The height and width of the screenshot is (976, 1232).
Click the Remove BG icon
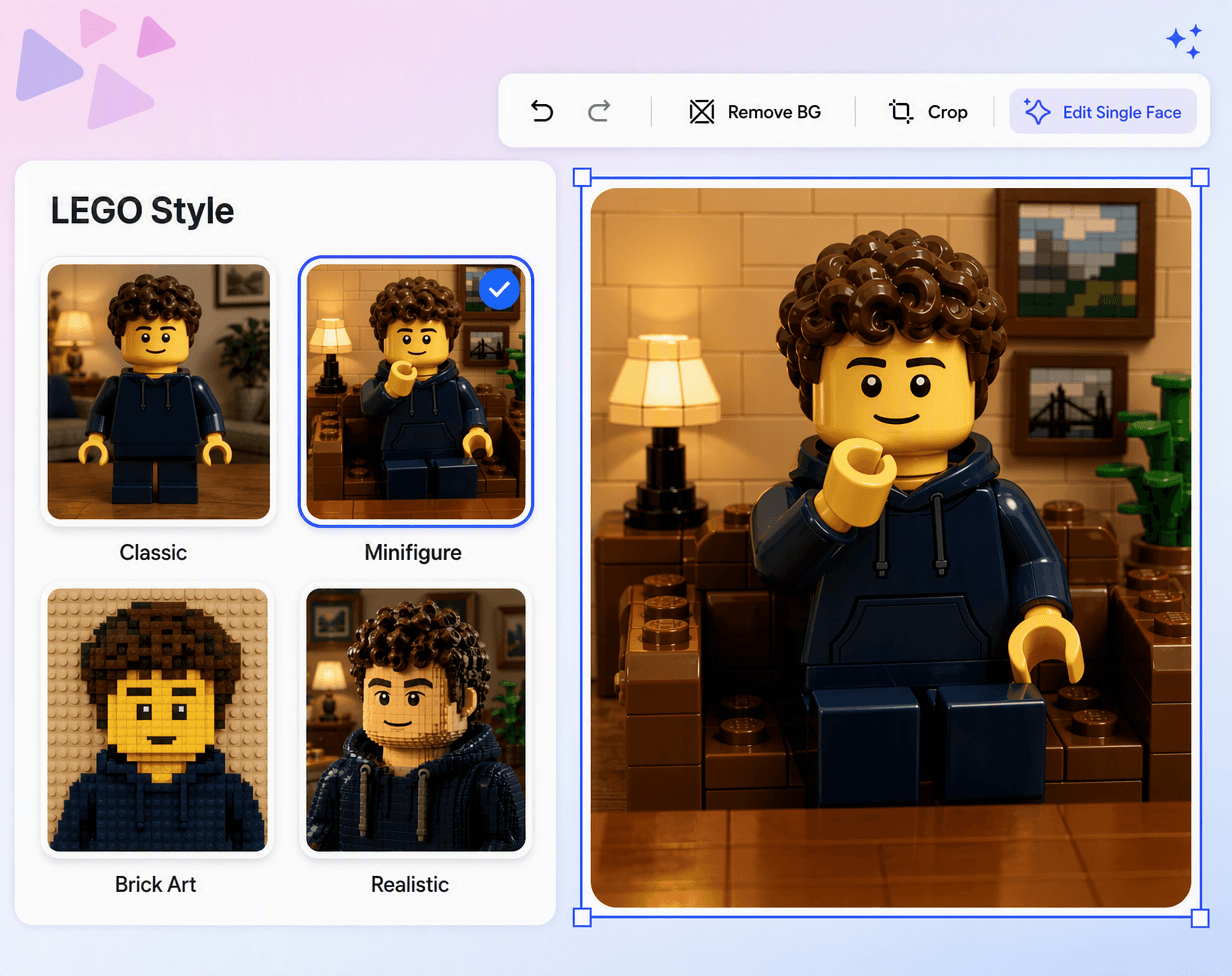point(702,112)
